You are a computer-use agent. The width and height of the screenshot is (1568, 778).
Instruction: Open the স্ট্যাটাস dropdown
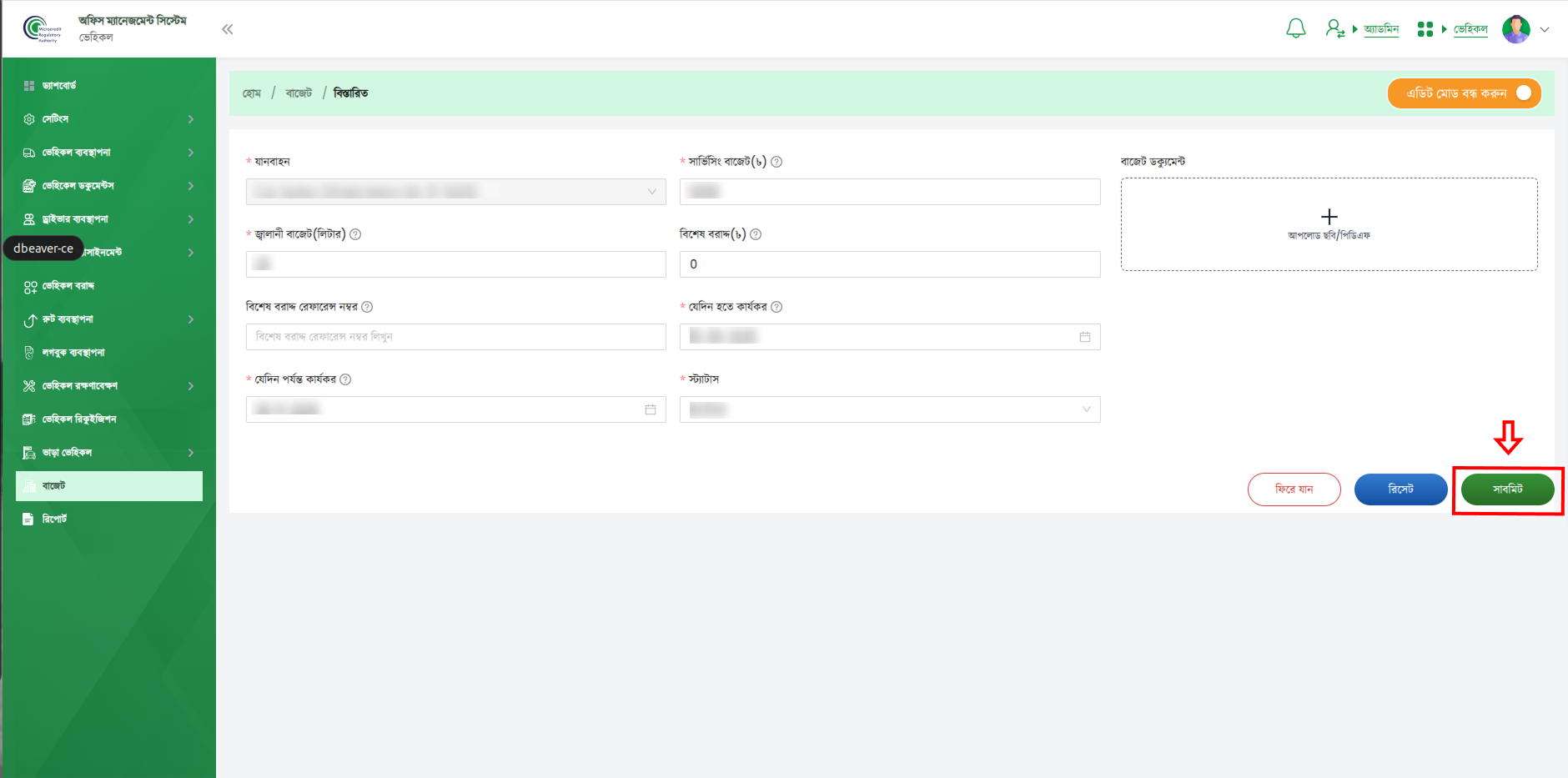(x=889, y=409)
